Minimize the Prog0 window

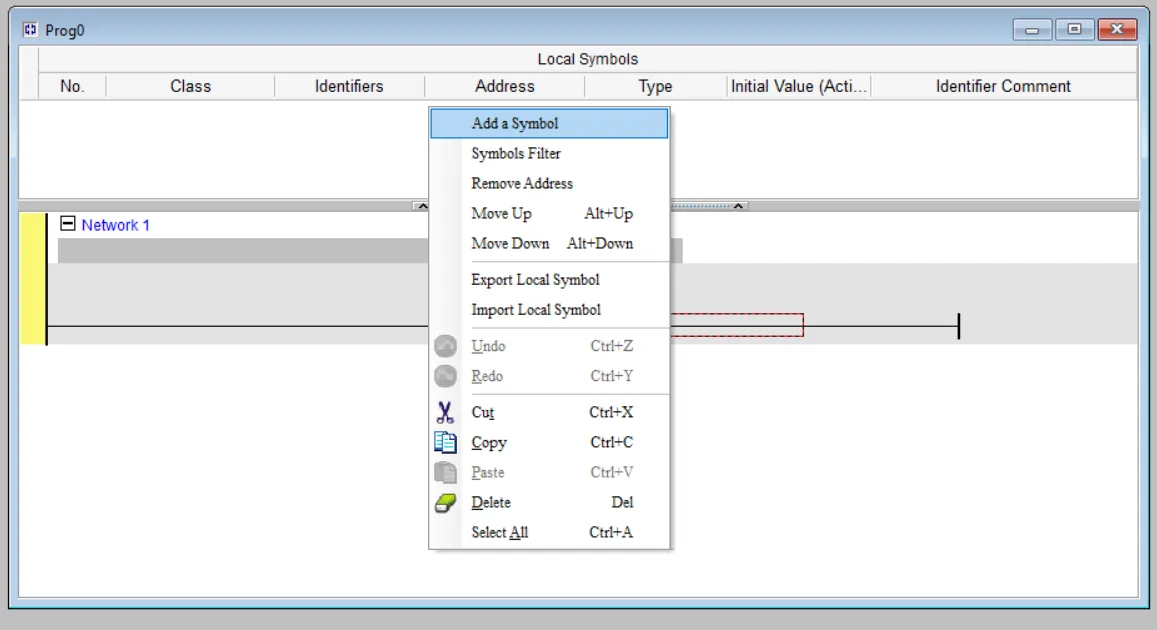point(1032,30)
